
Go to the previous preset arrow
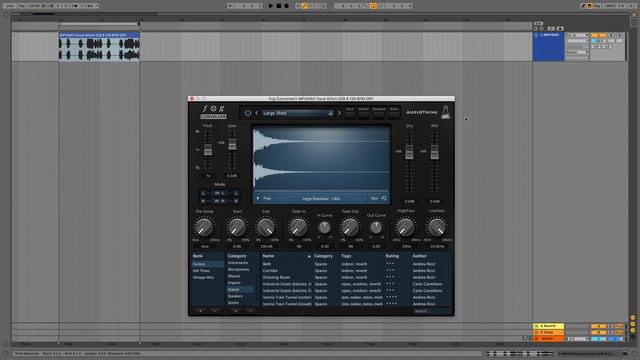tap(257, 113)
